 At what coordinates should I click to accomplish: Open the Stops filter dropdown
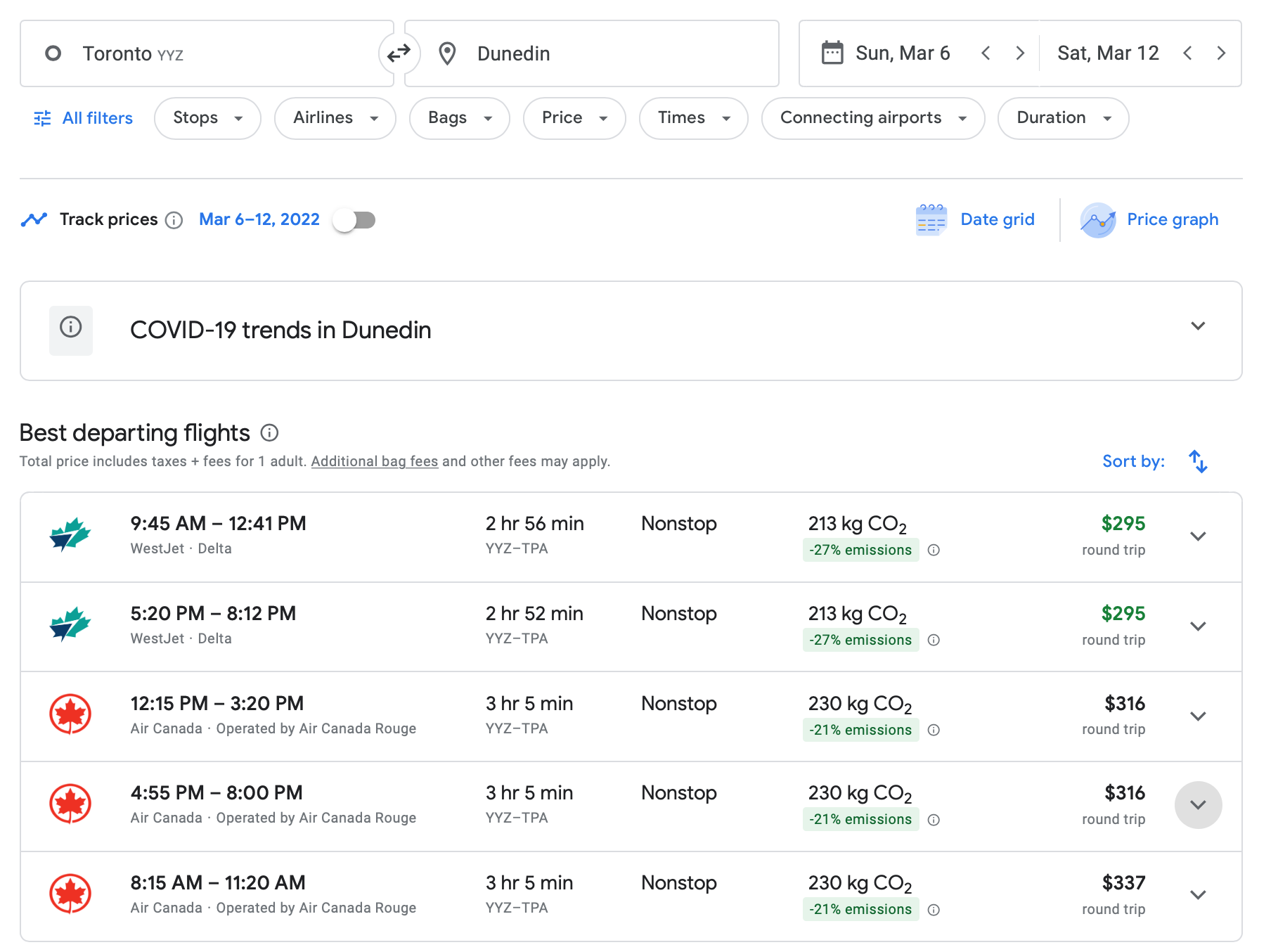tap(207, 118)
